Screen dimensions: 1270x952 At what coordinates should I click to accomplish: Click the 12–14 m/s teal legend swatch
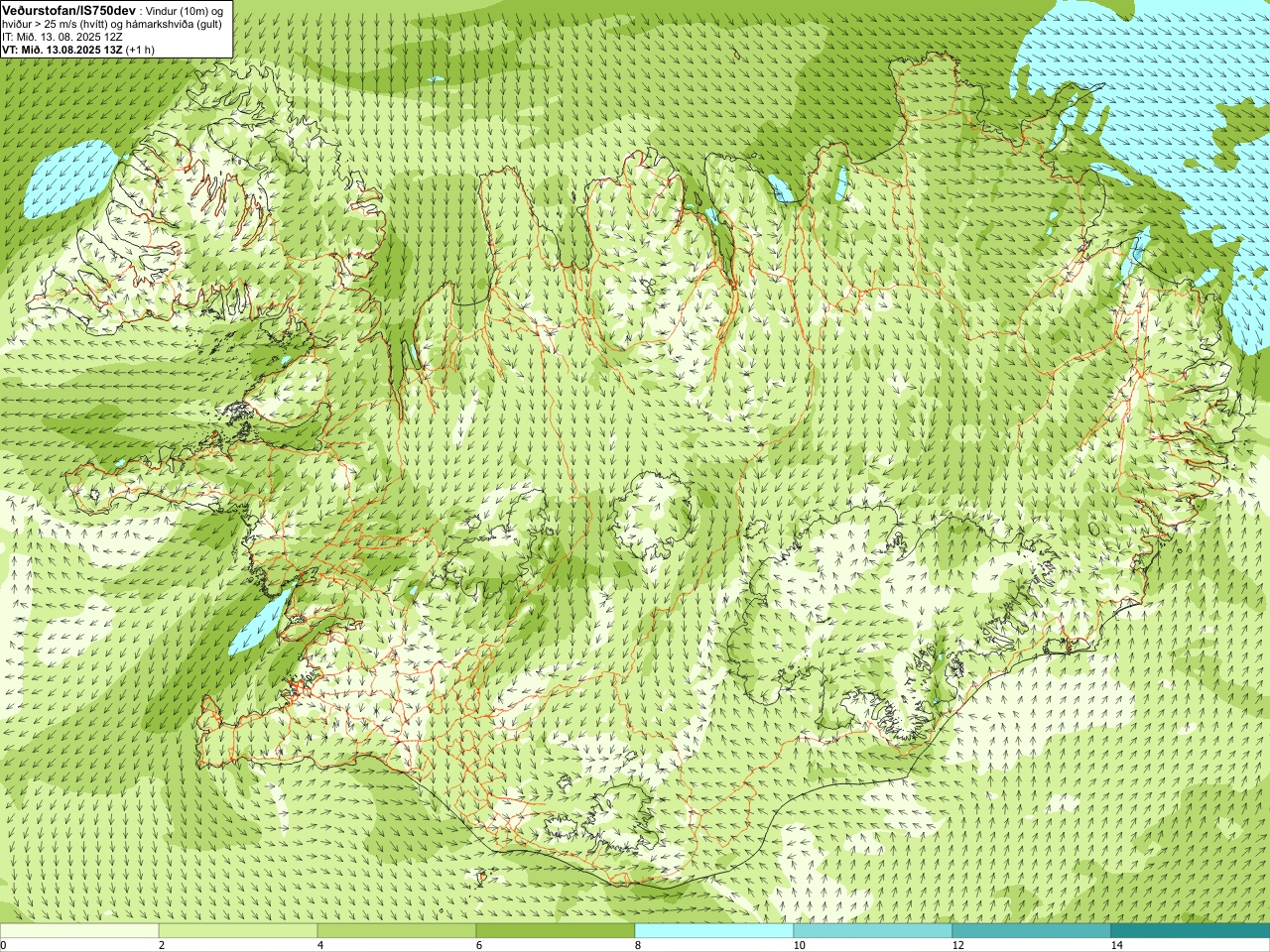pyautogui.click(x=1032, y=930)
